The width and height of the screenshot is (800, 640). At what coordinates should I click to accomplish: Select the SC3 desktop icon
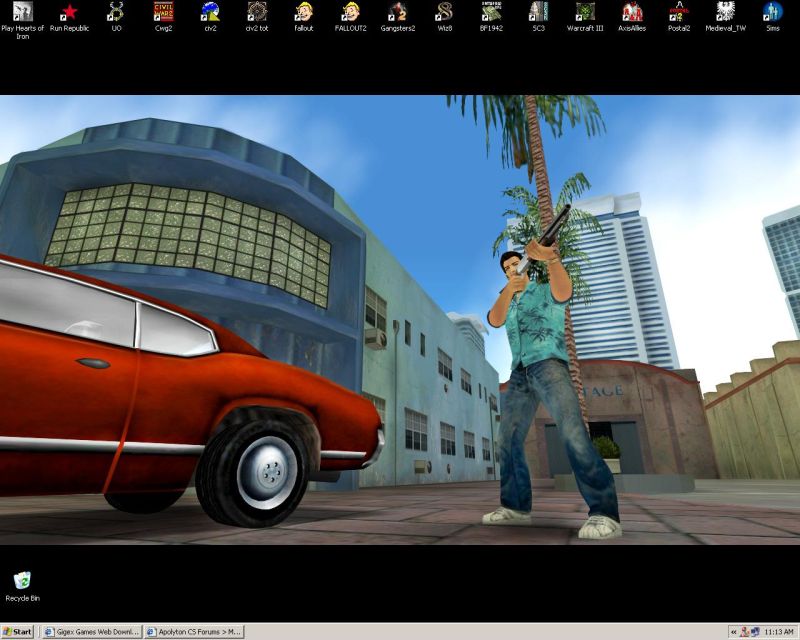tap(538, 13)
